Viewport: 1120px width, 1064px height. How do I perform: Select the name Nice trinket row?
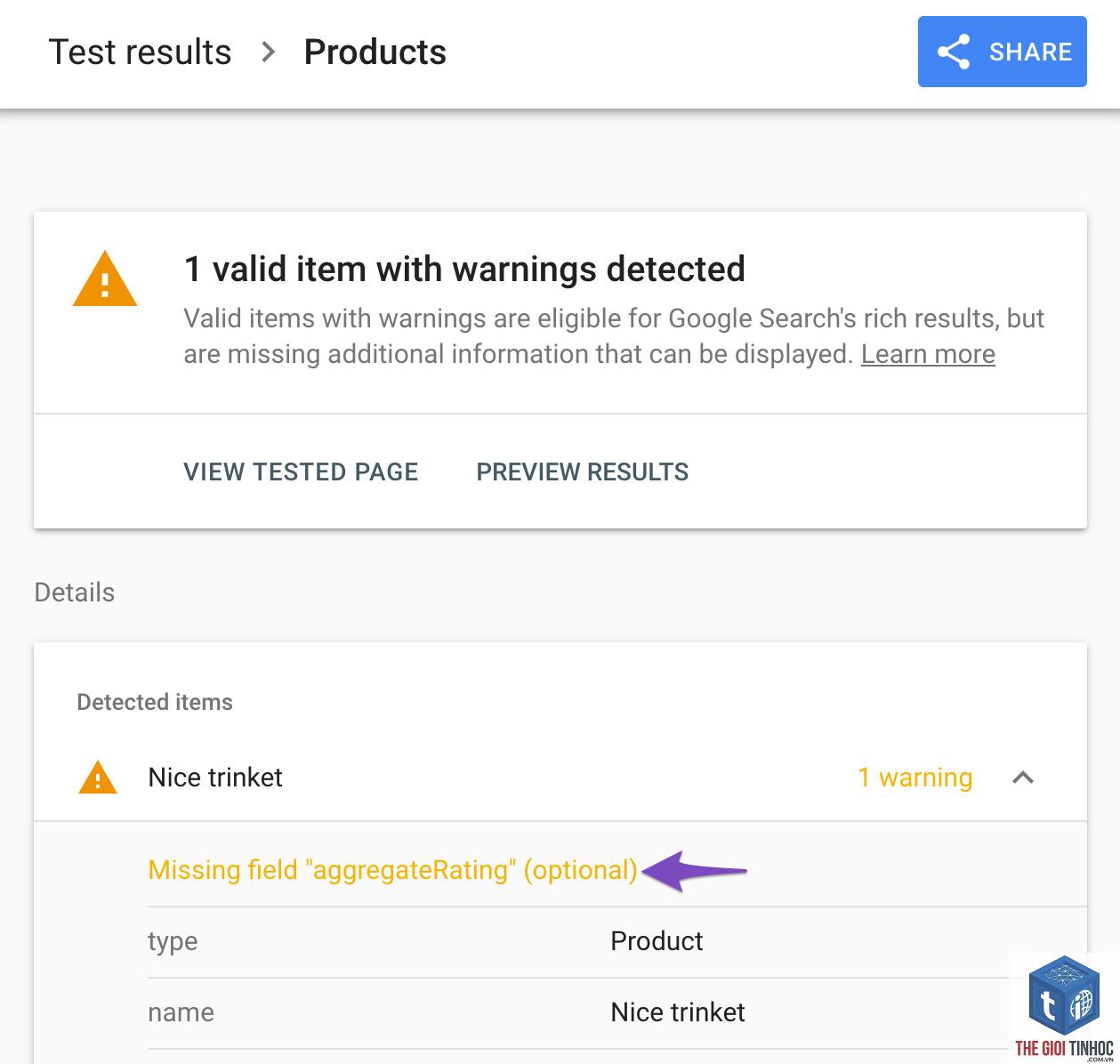click(617, 1012)
